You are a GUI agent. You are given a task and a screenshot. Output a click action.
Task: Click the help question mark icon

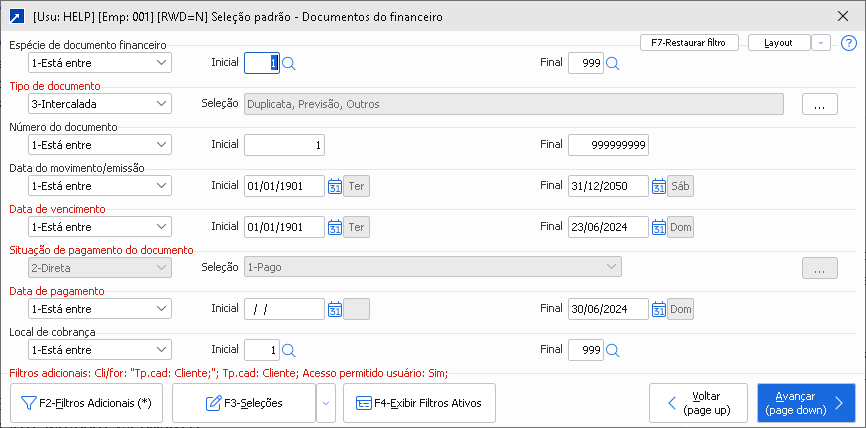tap(849, 43)
